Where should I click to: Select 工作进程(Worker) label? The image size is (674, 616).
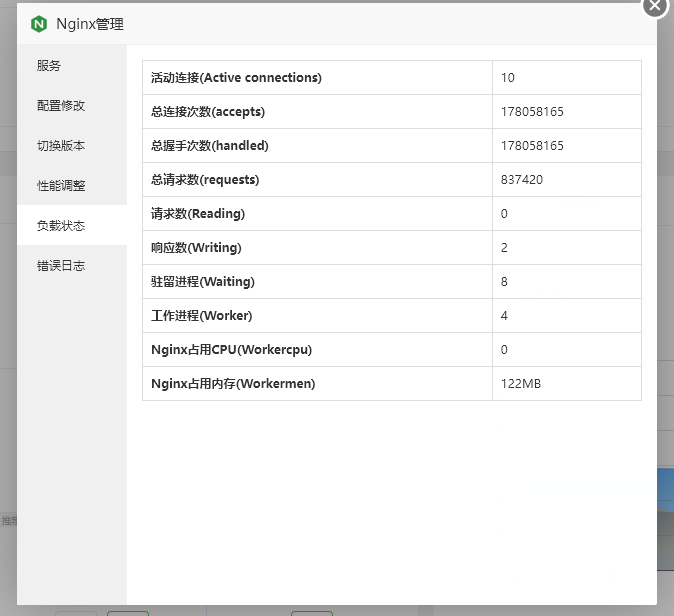201,316
